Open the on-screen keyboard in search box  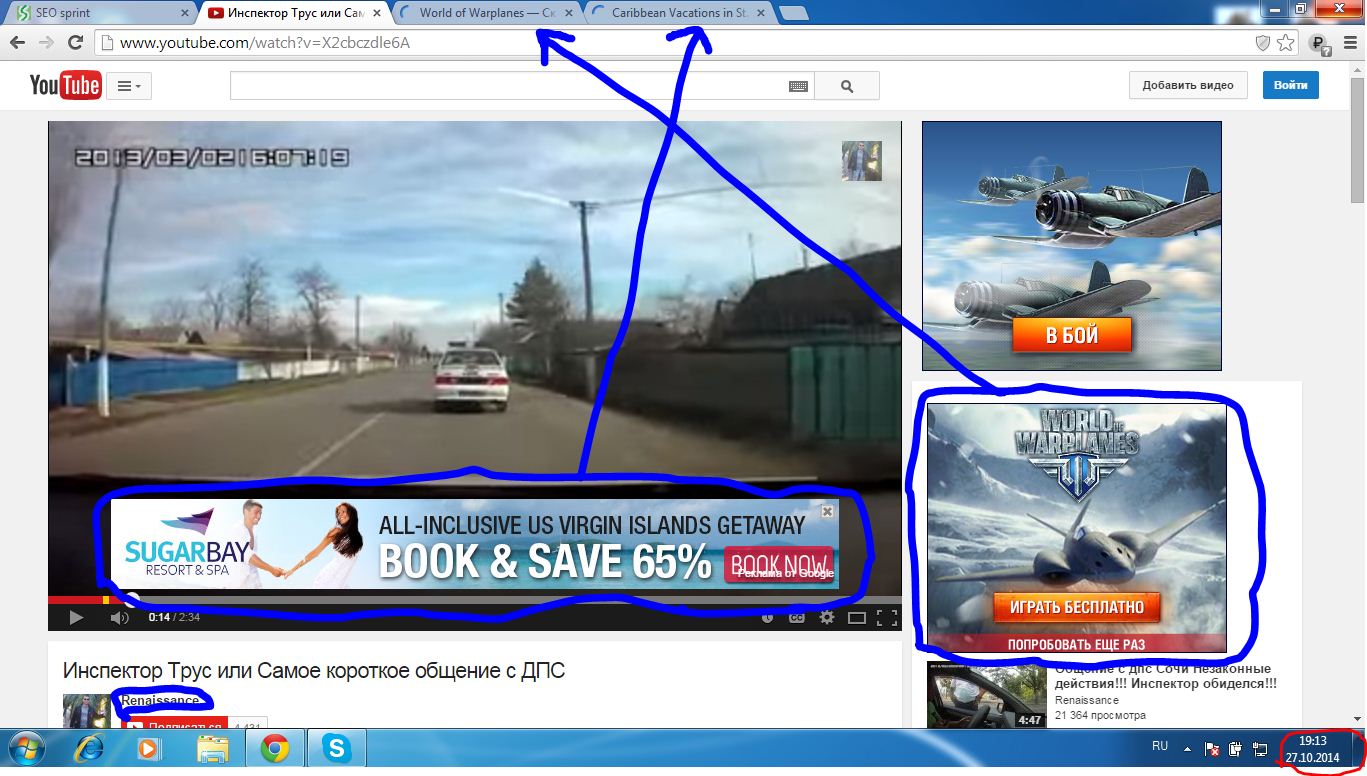798,87
